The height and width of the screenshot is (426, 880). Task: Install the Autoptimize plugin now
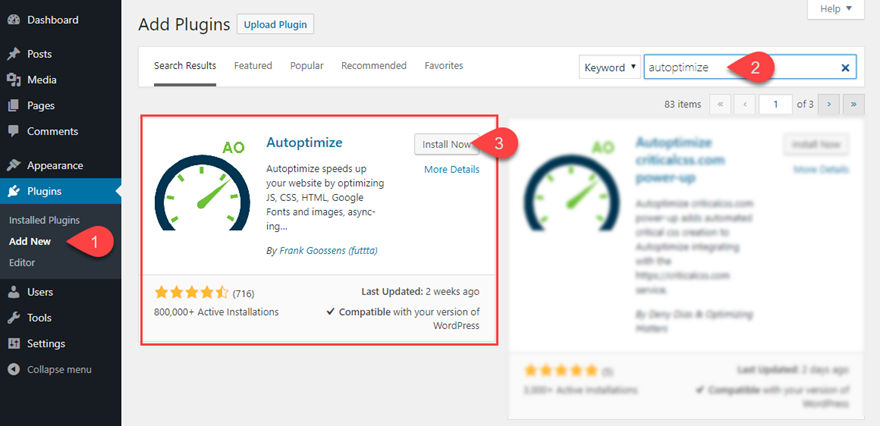click(x=447, y=144)
